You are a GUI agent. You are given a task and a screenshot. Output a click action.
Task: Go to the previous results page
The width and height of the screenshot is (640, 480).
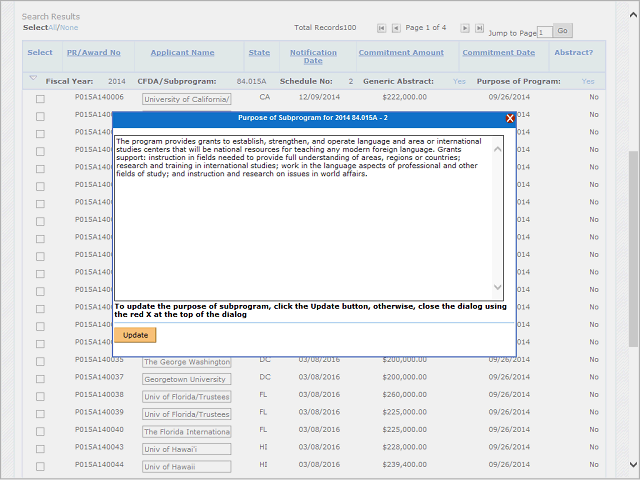[396, 28]
